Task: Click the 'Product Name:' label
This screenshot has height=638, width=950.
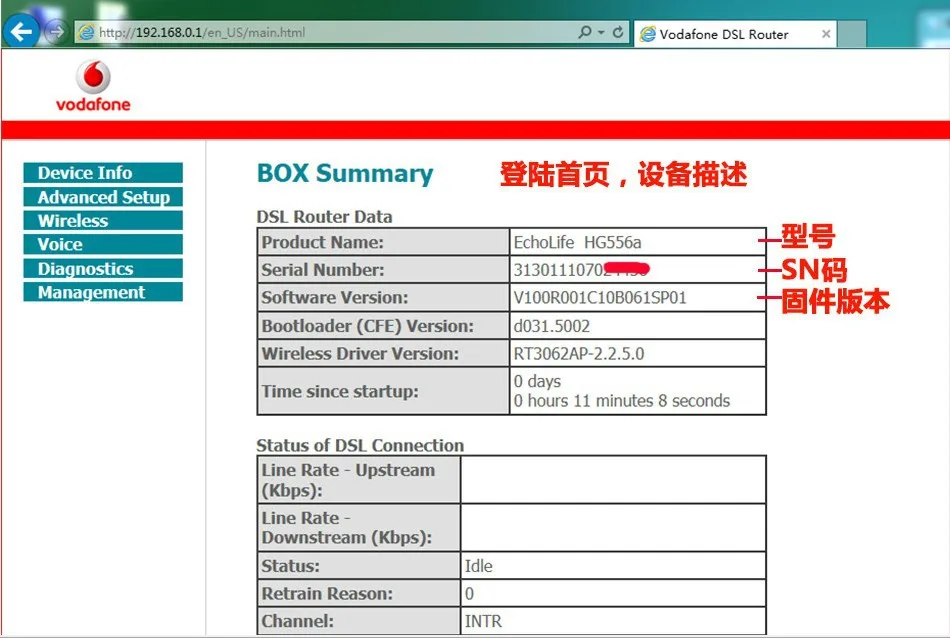Action: (x=322, y=242)
